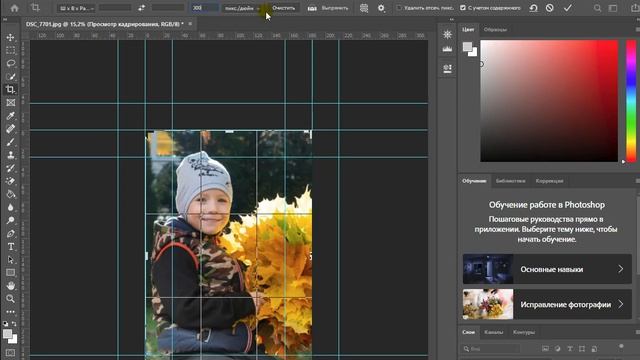Toggle 'С учетом содержимого' checkbox
The image size is (640, 360).
pos(462,8)
